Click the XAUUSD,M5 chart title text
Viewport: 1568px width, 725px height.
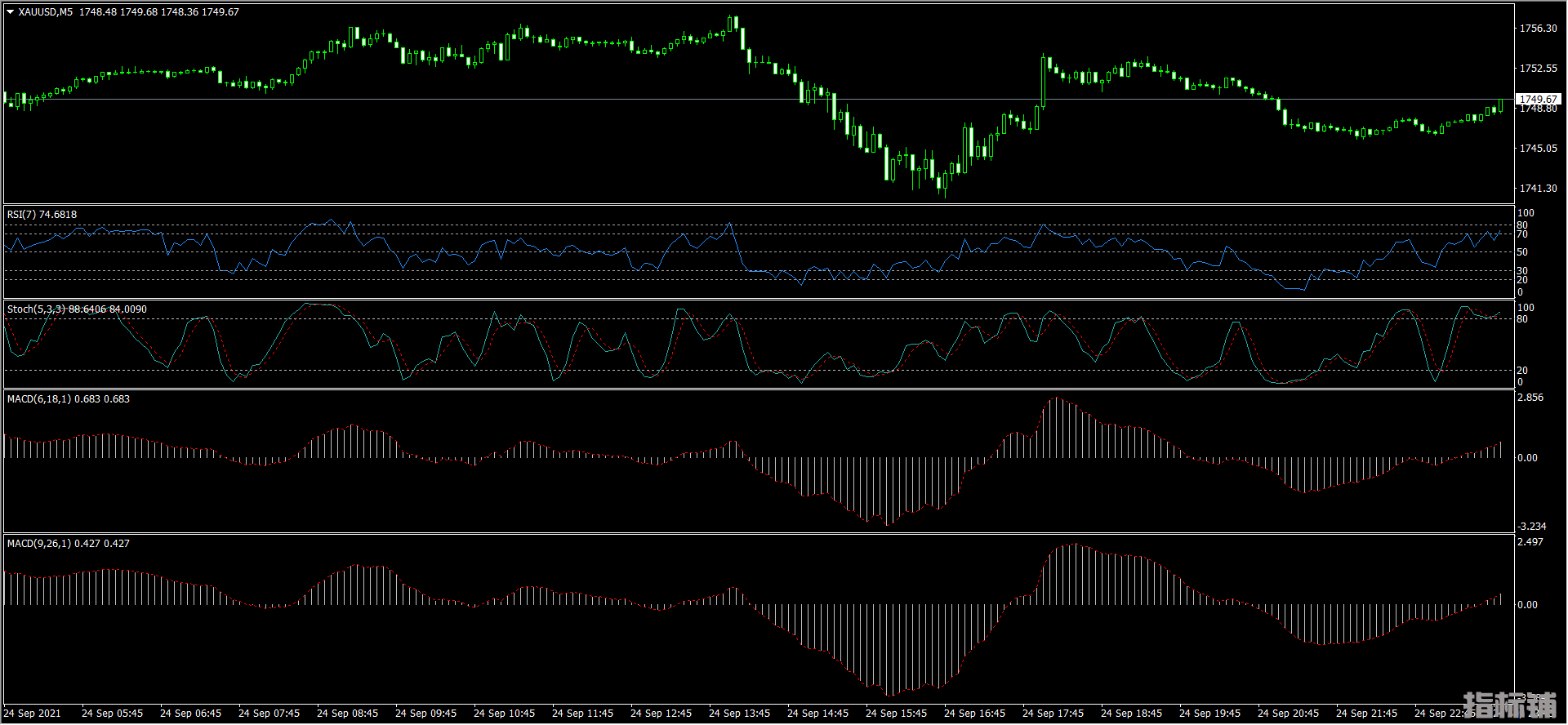point(45,12)
